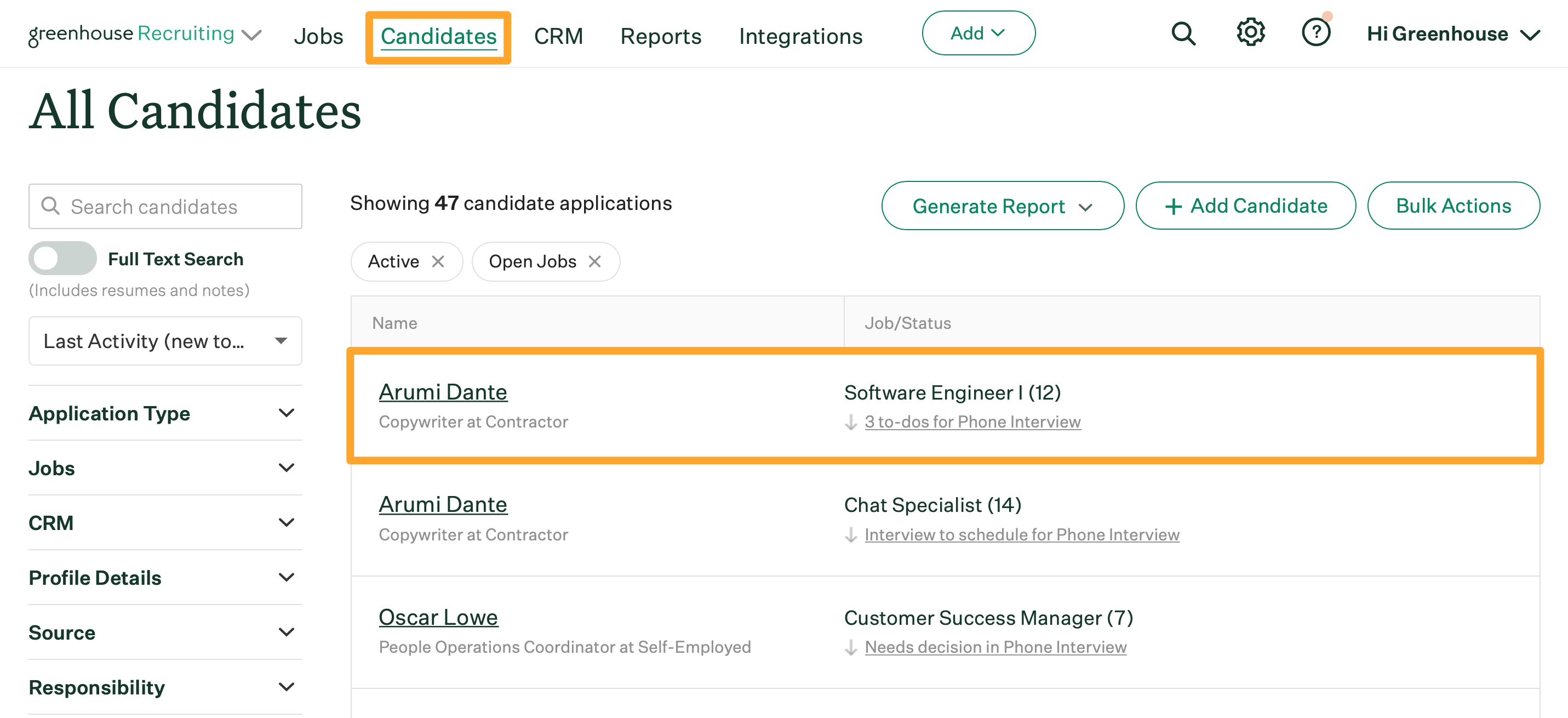
Task: Click the help question mark icon
Action: 1315,32
